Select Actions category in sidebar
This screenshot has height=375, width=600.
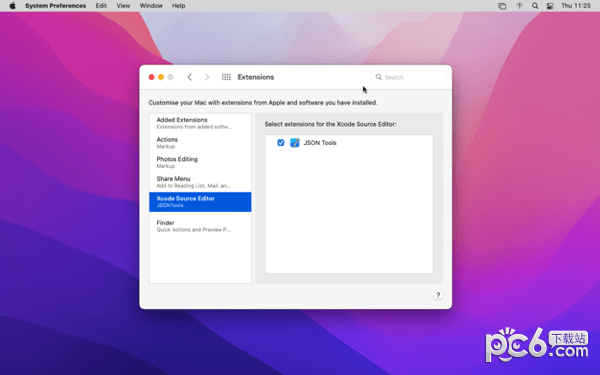pyautogui.click(x=200, y=142)
